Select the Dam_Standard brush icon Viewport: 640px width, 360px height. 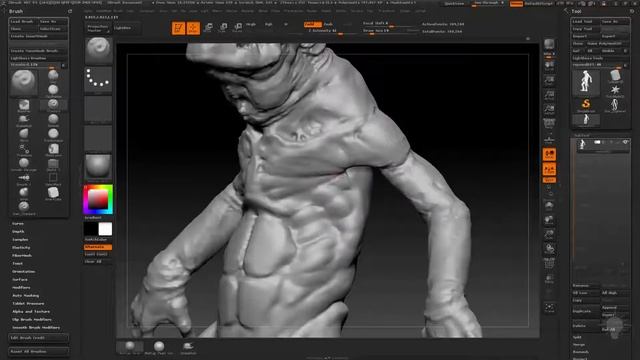24,207
